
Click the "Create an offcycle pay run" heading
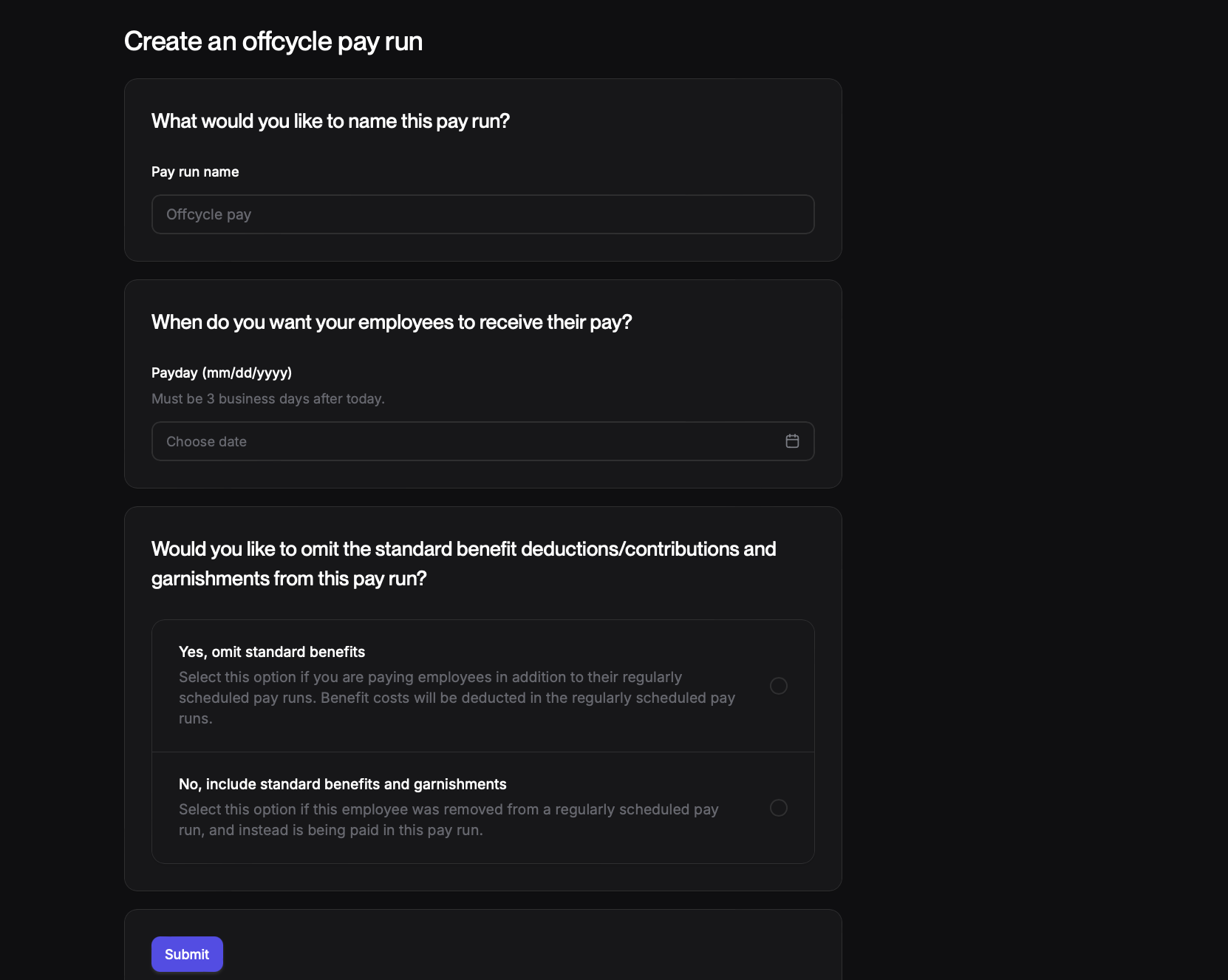coord(273,41)
